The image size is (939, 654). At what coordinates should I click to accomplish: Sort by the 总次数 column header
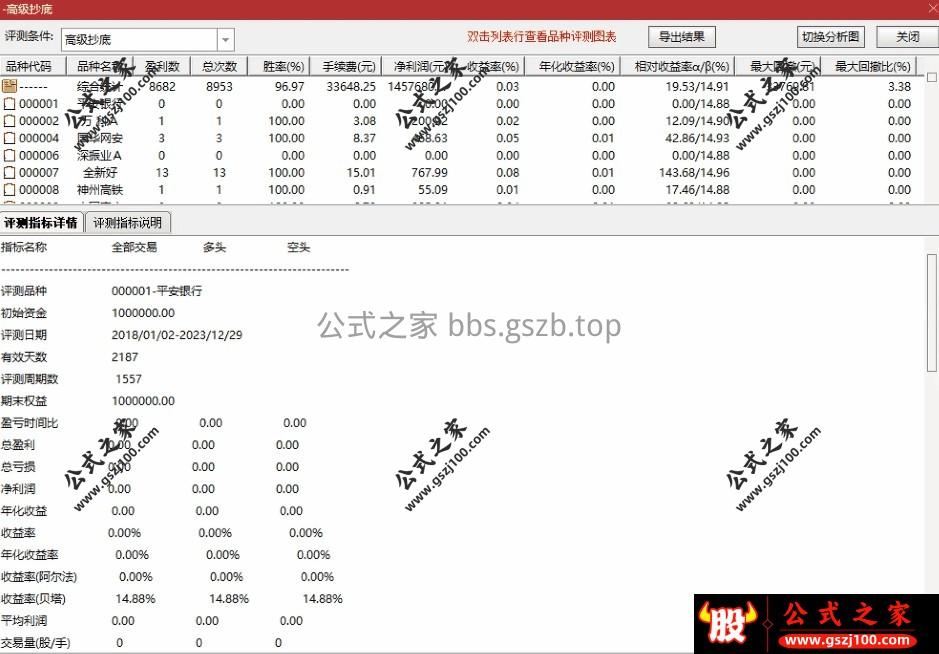(219, 66)
